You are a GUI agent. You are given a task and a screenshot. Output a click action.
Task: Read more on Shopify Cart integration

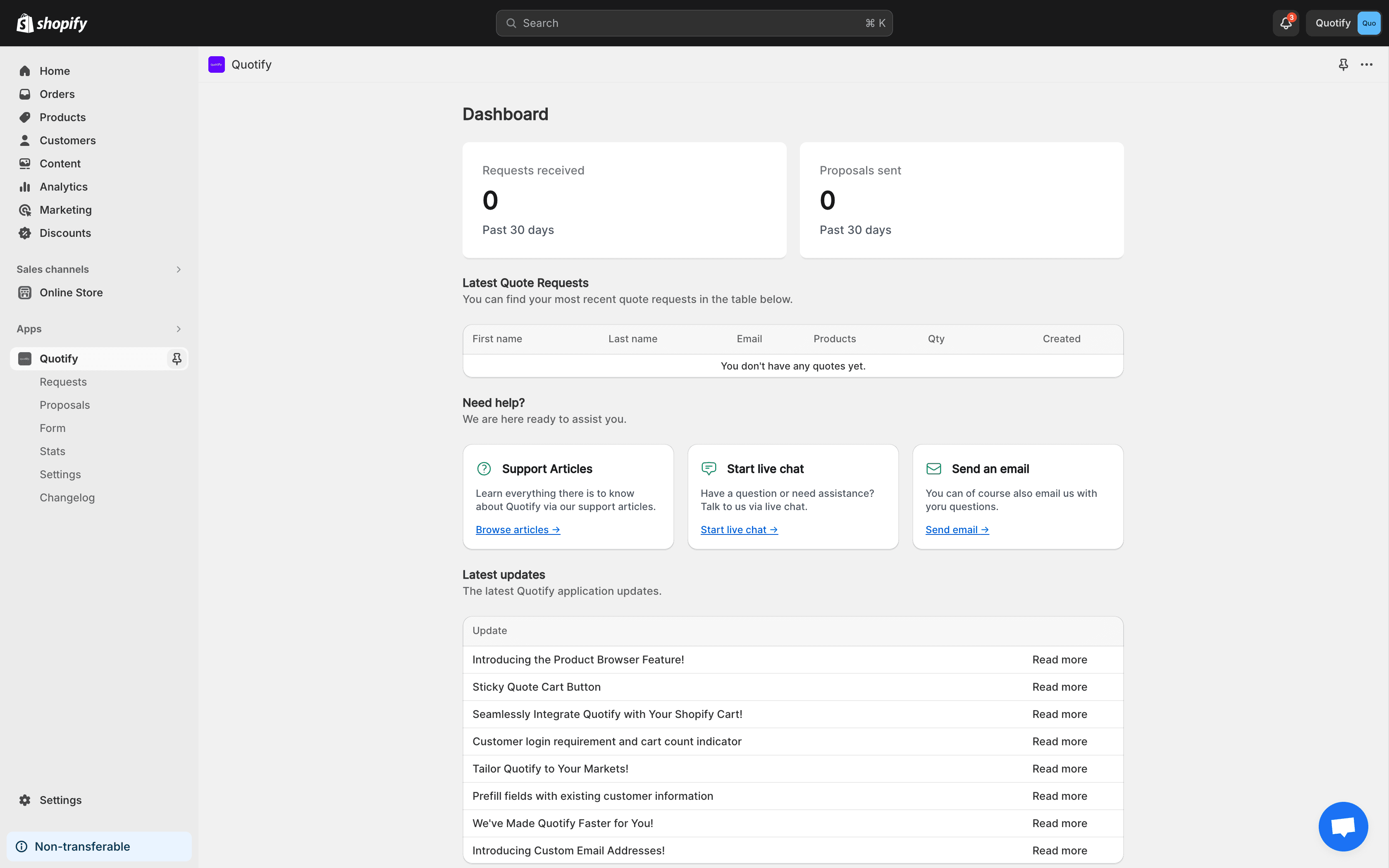[x=1060, y=714]
